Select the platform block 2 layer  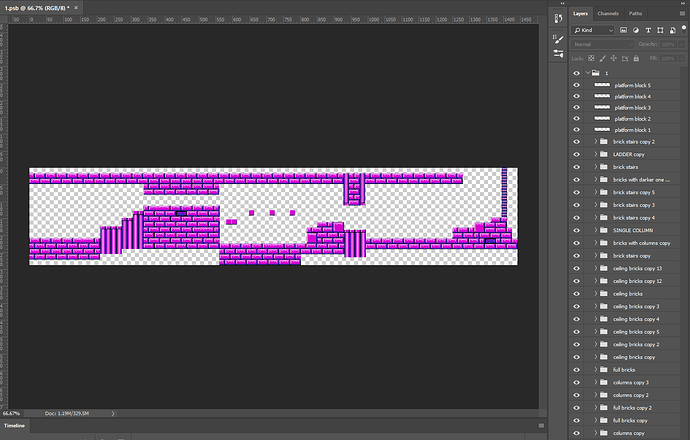[x=633, y=119]
